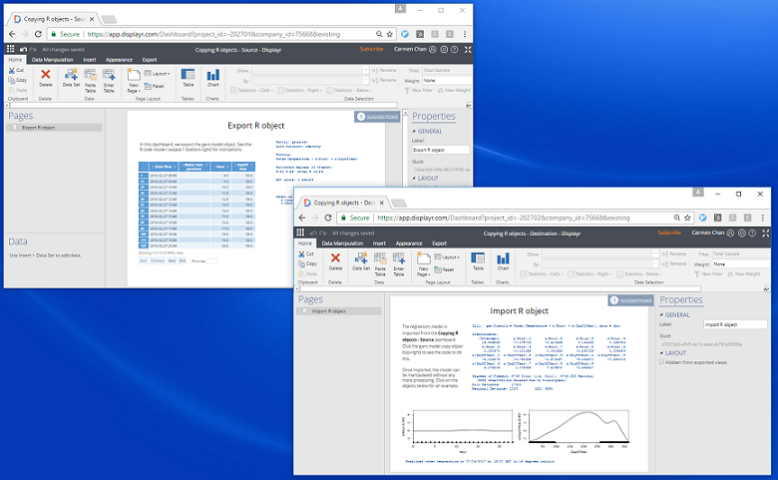
Task: Click Paste Table icon in Destination window
Action: 380,259
